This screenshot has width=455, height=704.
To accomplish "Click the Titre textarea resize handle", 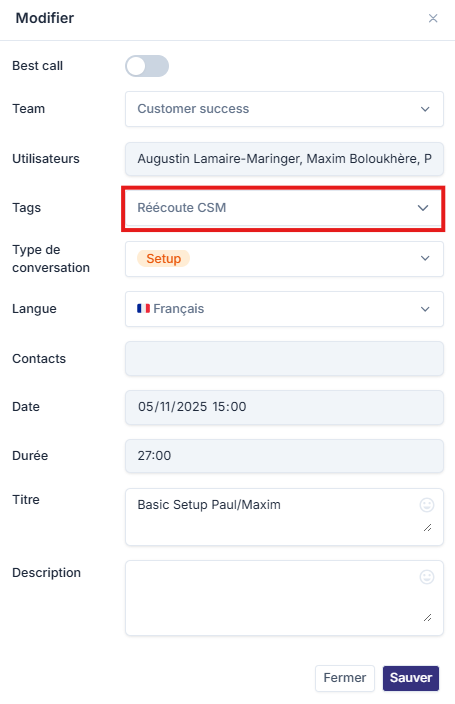I will pos(428,528).
